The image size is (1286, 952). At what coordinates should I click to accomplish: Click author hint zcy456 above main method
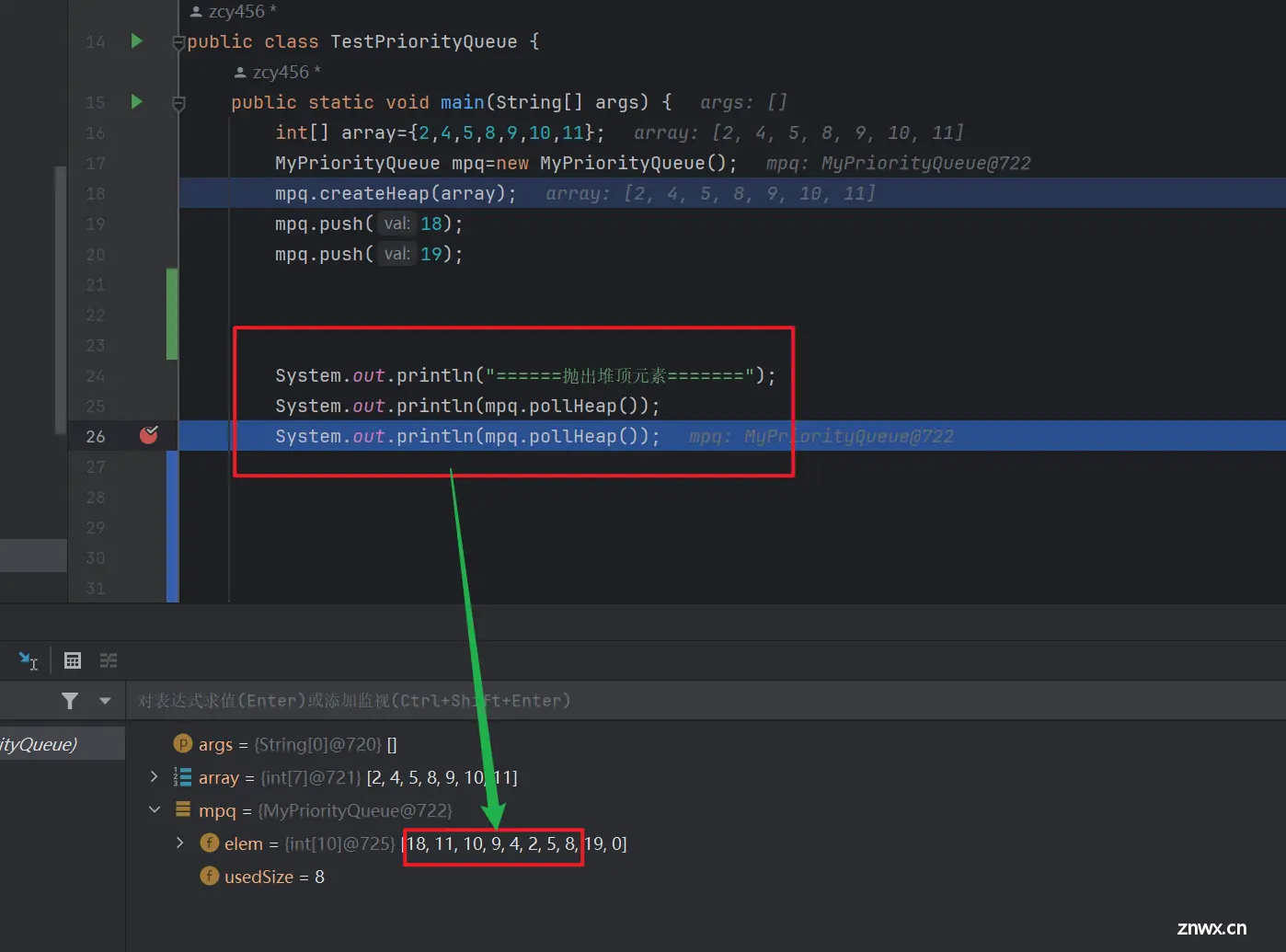(x=278, y=72)
